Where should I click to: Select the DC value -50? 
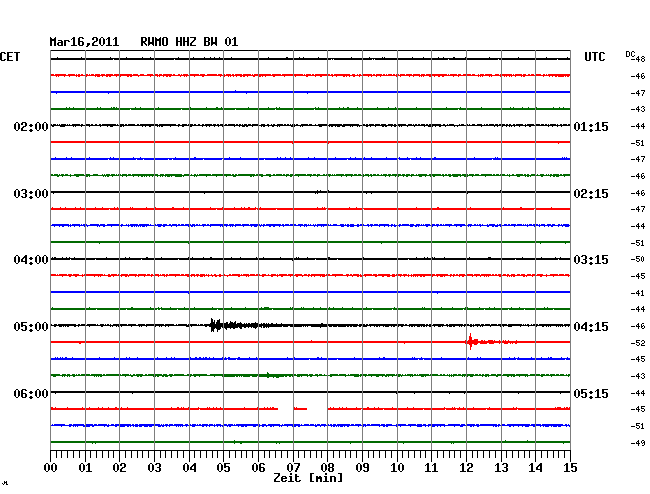[x=638, y=259]
